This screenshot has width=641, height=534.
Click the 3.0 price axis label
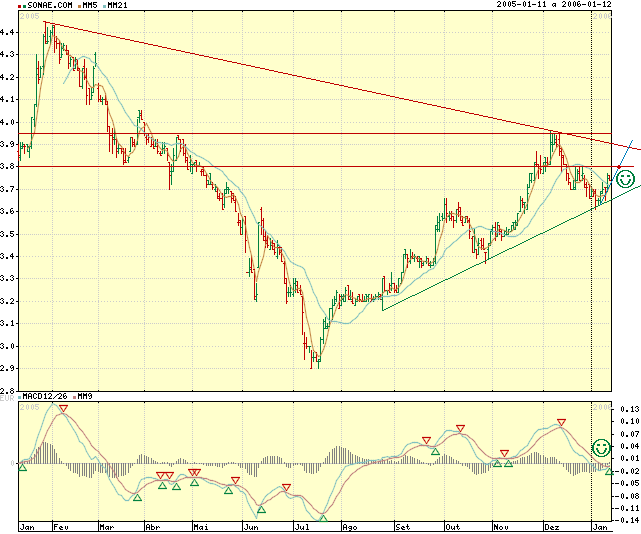click(7, 346)
